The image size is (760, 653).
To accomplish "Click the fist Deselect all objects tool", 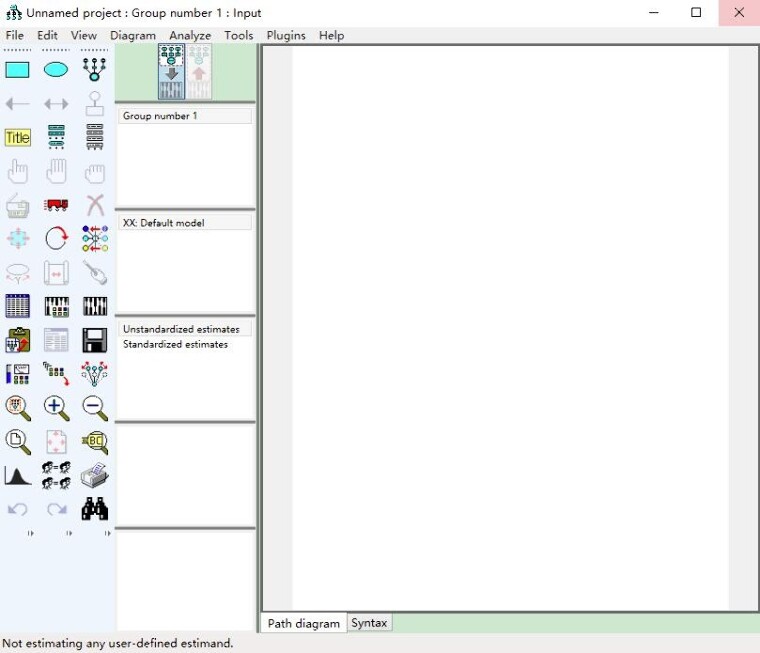I will (95, 173).
